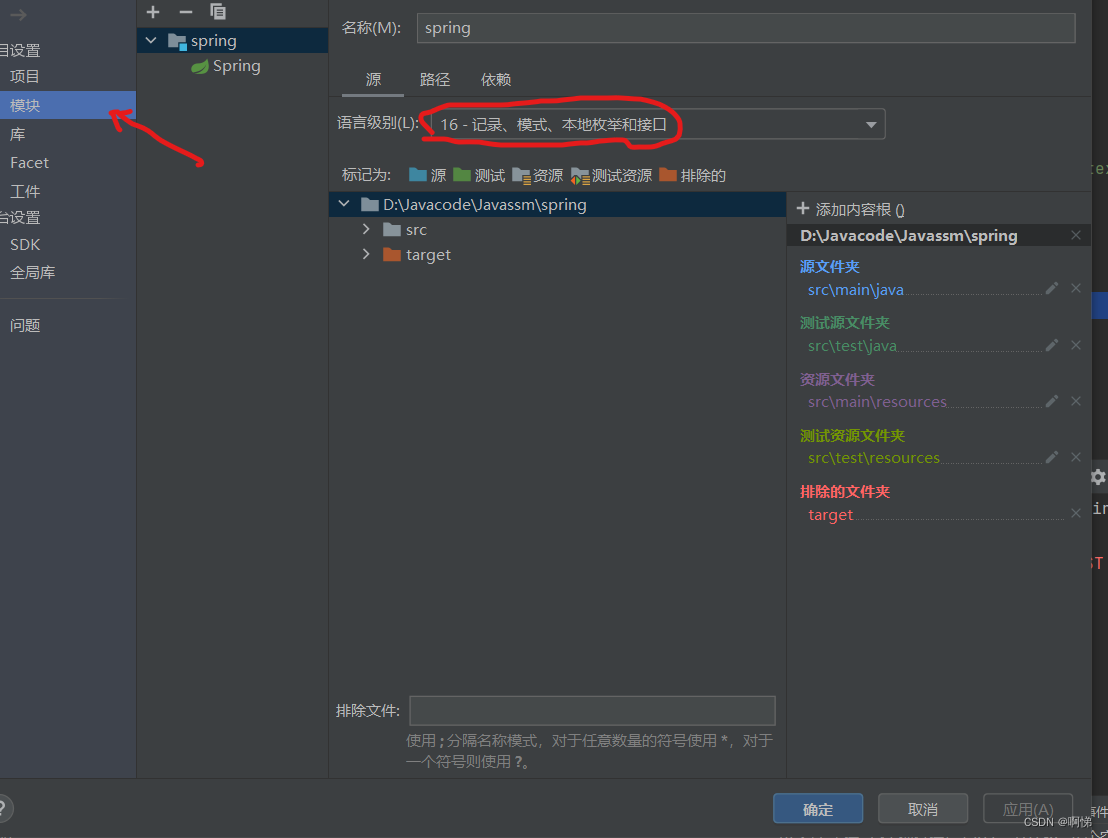Open Facet in the sidebar
This screenshot has height=838, width=1108.
click(29, 163)
